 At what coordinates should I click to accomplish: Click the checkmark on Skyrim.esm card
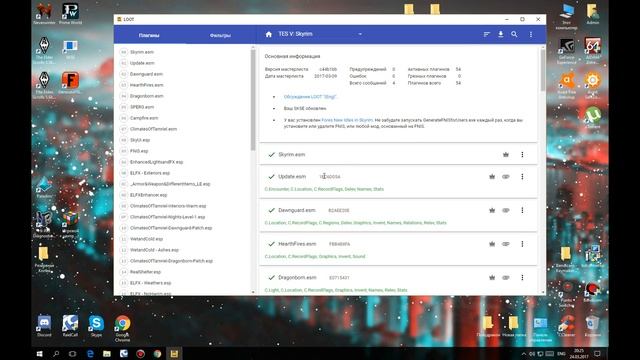271,155
